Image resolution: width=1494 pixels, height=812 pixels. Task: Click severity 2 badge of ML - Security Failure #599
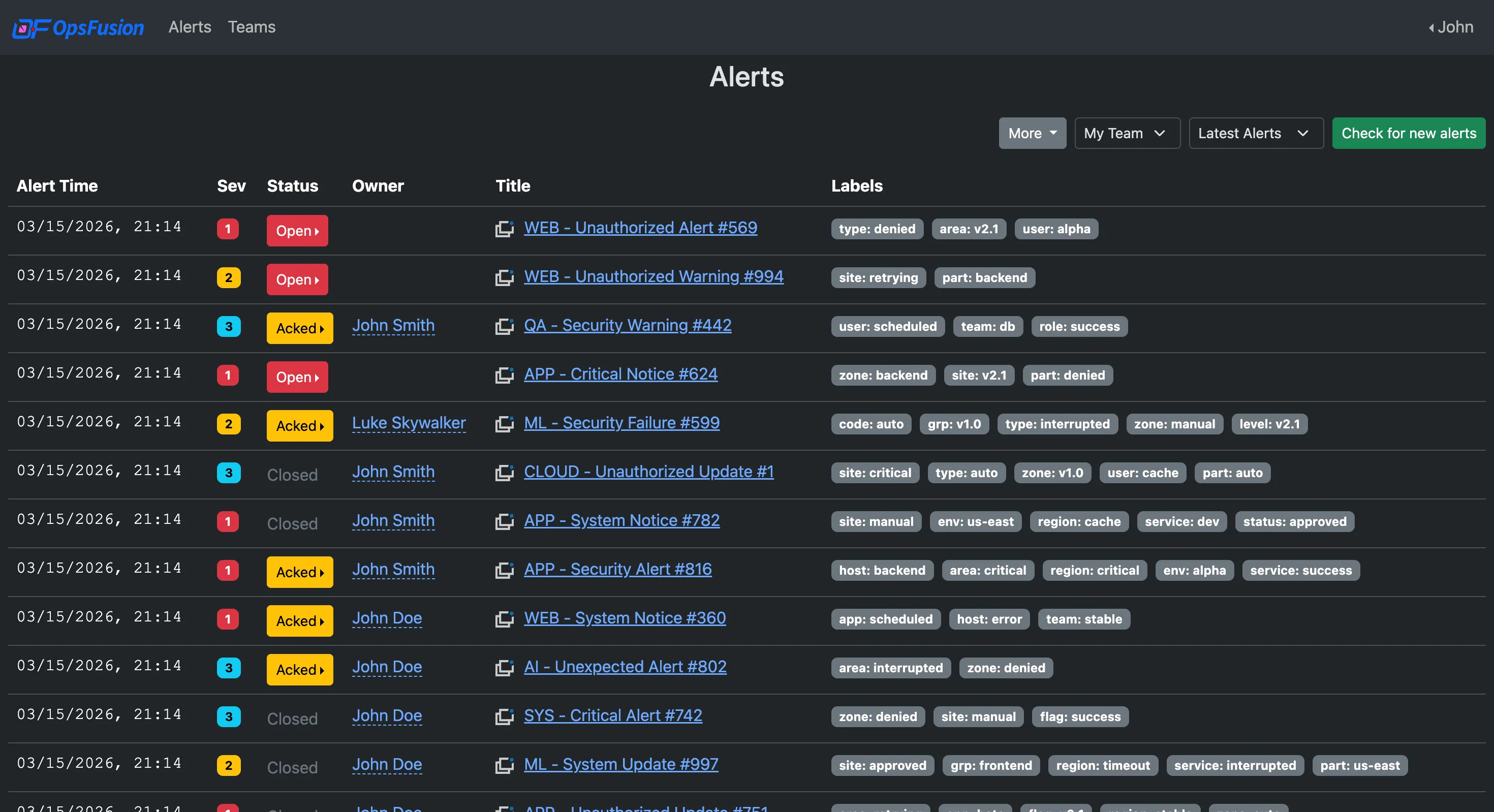pyautogui.click(x=229, y=423)
